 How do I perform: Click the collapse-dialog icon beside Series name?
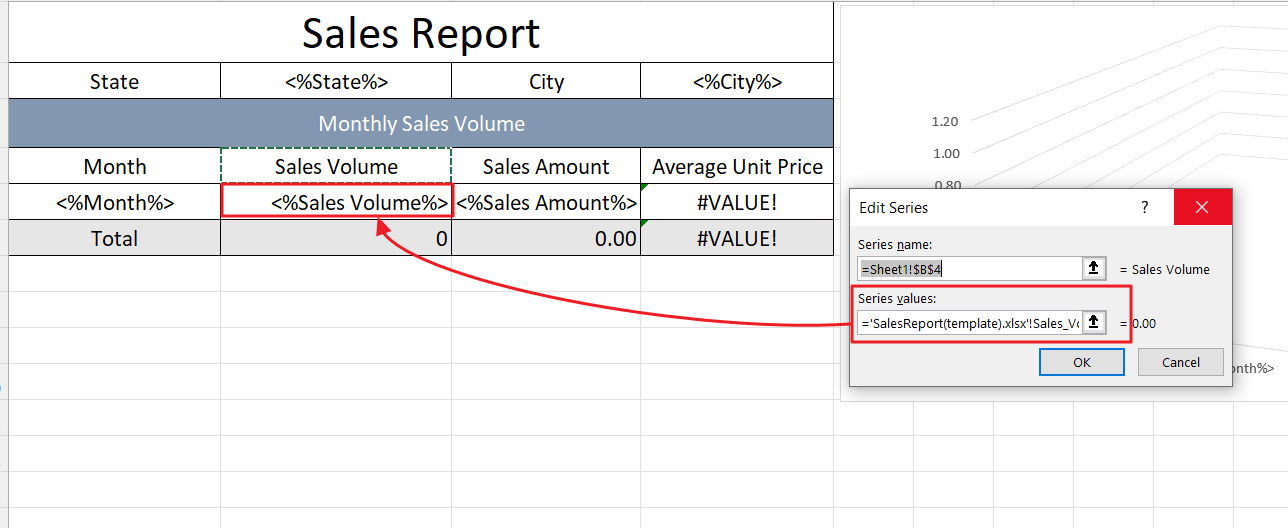tap(1094, 268)
